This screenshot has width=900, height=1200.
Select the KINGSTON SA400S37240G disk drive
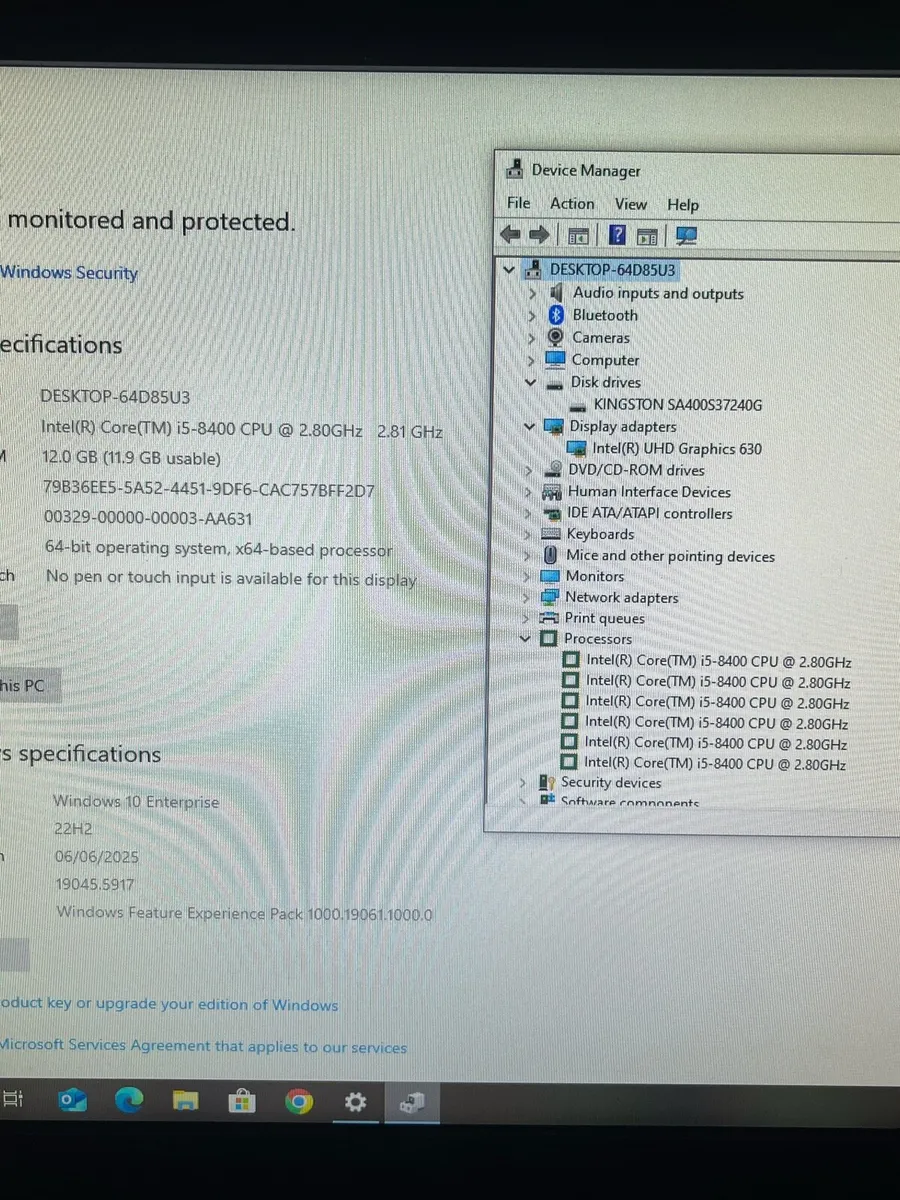click(678, 404)
